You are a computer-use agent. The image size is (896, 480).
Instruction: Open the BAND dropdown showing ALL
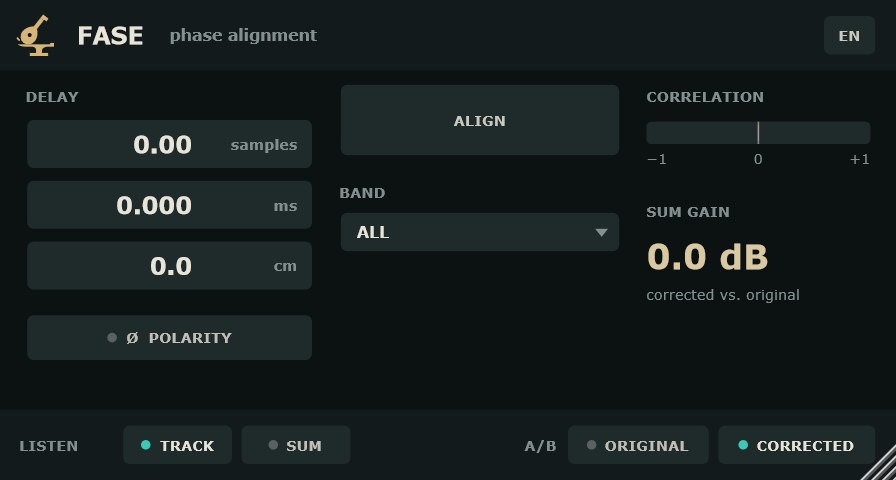click(x=479, y=232)
